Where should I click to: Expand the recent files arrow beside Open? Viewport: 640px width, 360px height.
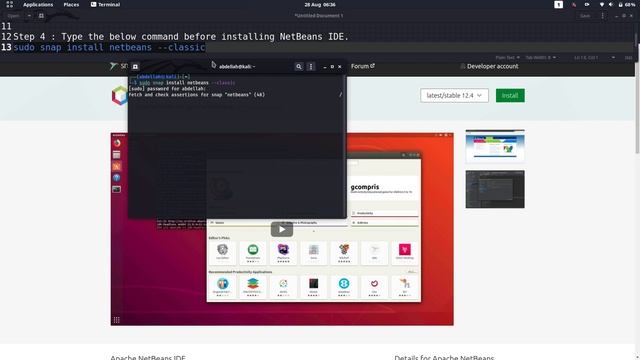tap(29, 16)
